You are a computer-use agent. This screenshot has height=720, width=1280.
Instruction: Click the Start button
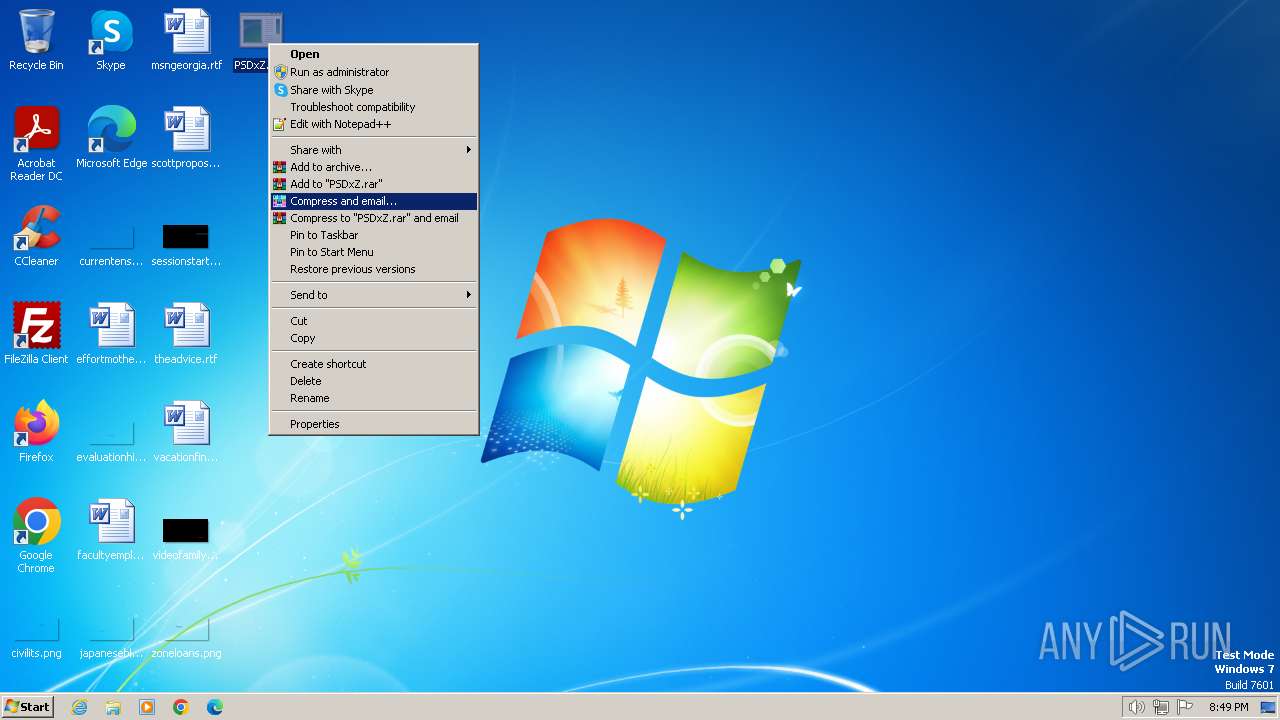point(27,707)
